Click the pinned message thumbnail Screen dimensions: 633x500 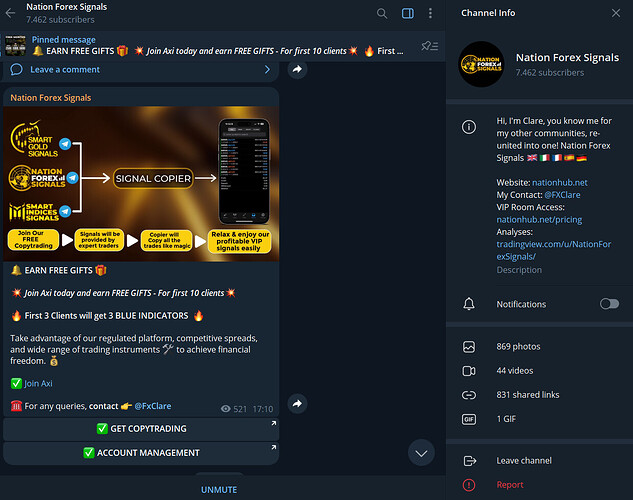[x=15, y=45]
